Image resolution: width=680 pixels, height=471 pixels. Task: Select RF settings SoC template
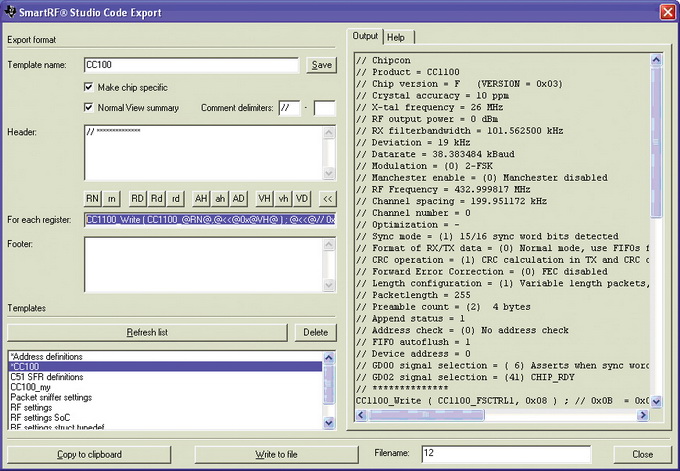pyautogui.click(x=165, y=418)
